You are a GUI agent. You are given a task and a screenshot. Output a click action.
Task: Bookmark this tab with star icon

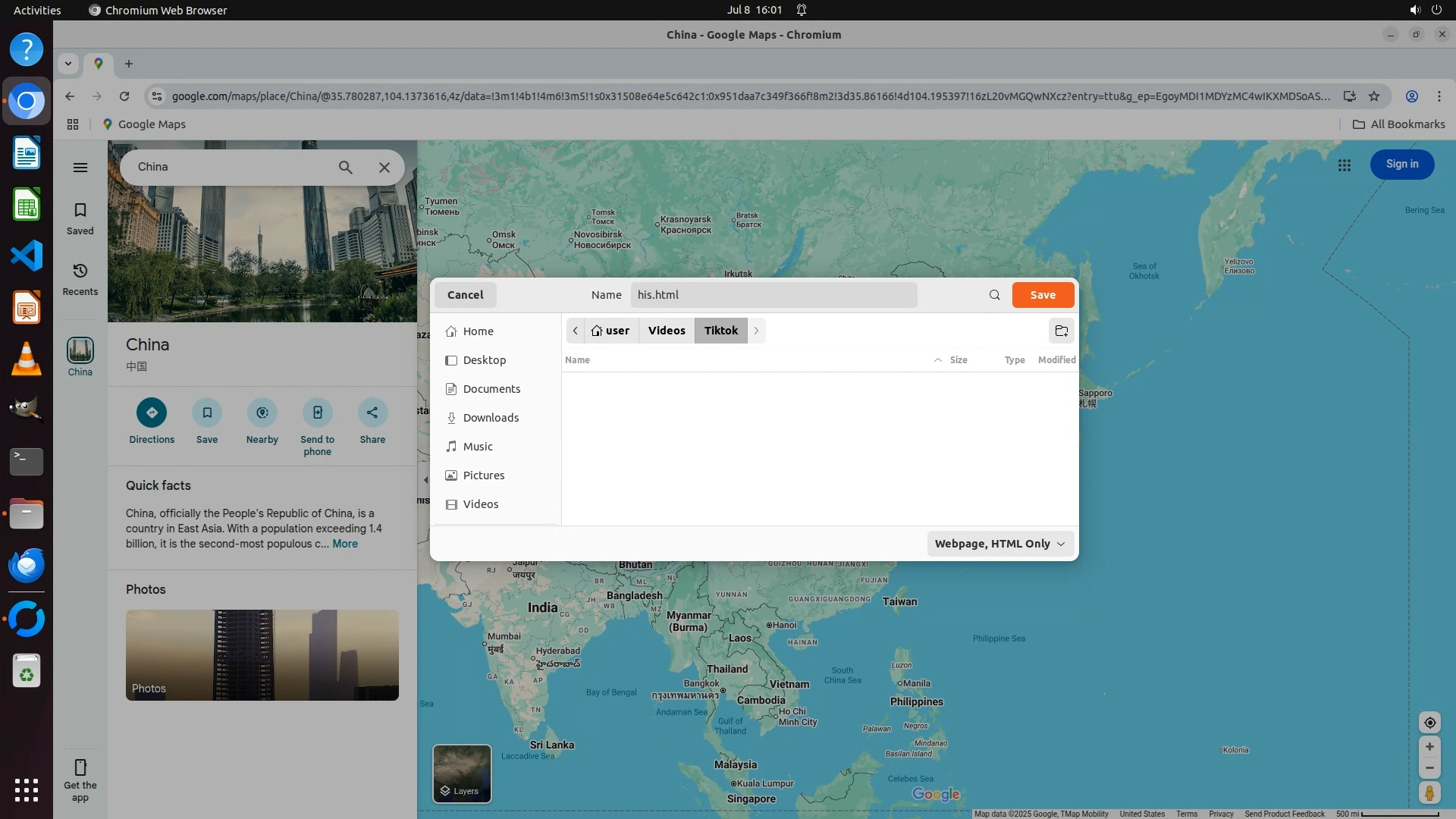1374,96
